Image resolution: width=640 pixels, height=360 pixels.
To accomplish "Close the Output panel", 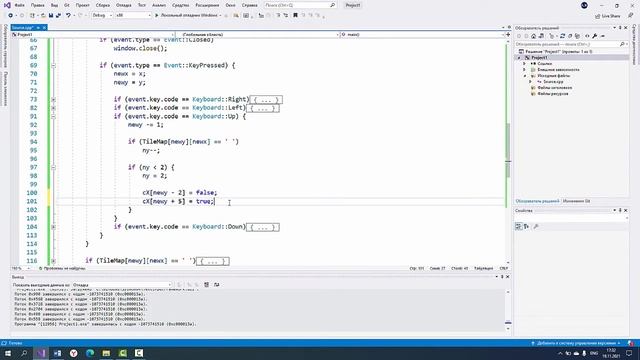I will pos(507,277).
